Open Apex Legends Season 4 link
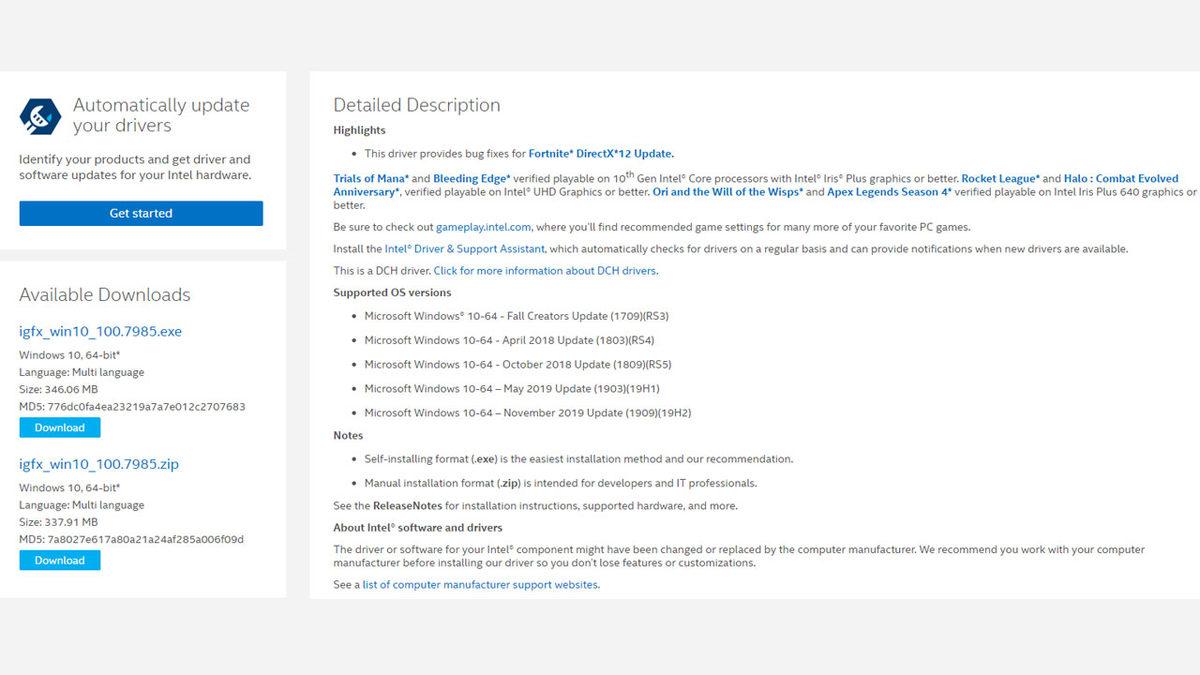Viewport: 1200px width, 675px height. (x=889, y=192)
